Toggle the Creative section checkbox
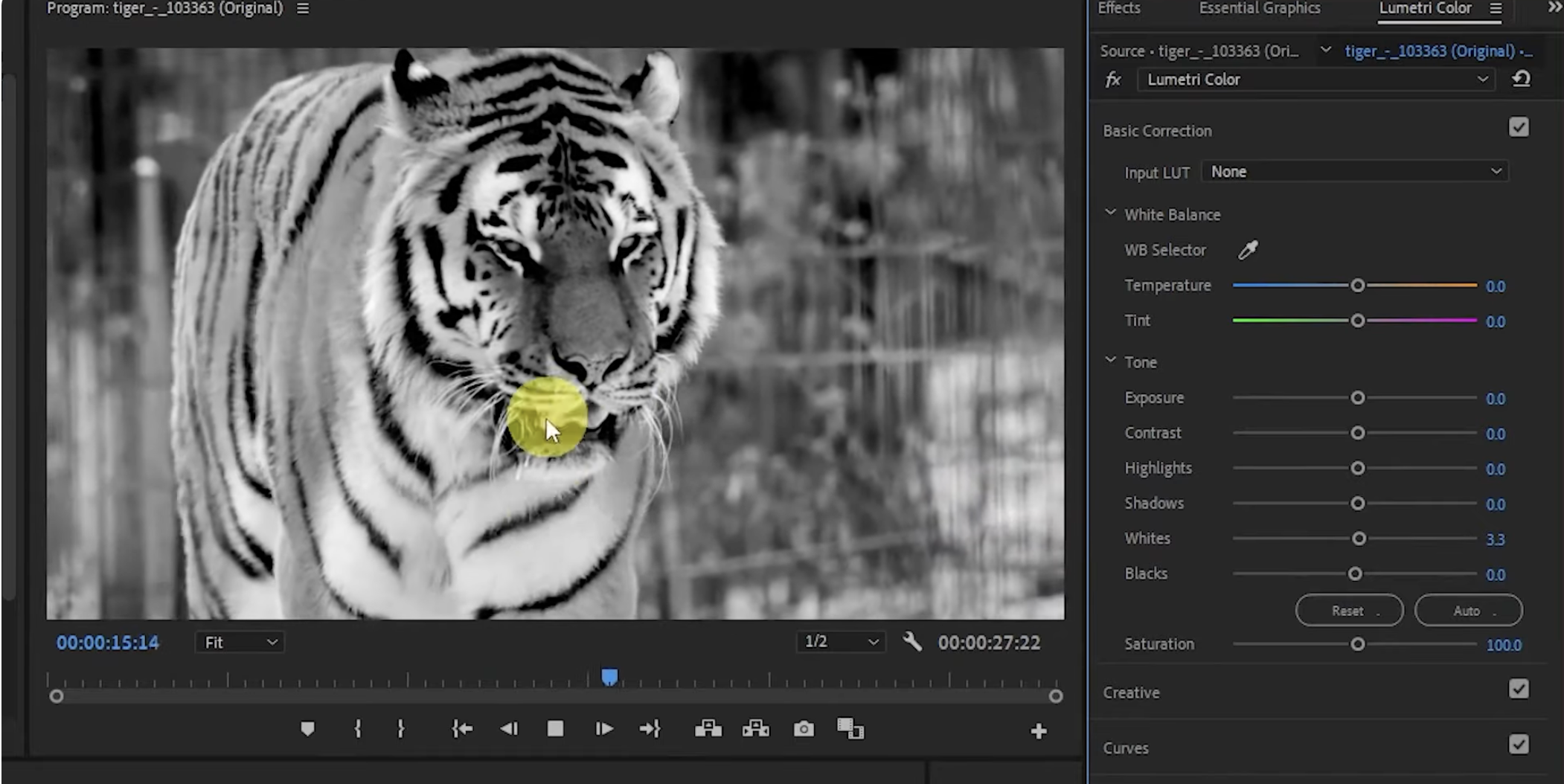The width and height of the screenshot is (1564, 784). (1519, 690)
